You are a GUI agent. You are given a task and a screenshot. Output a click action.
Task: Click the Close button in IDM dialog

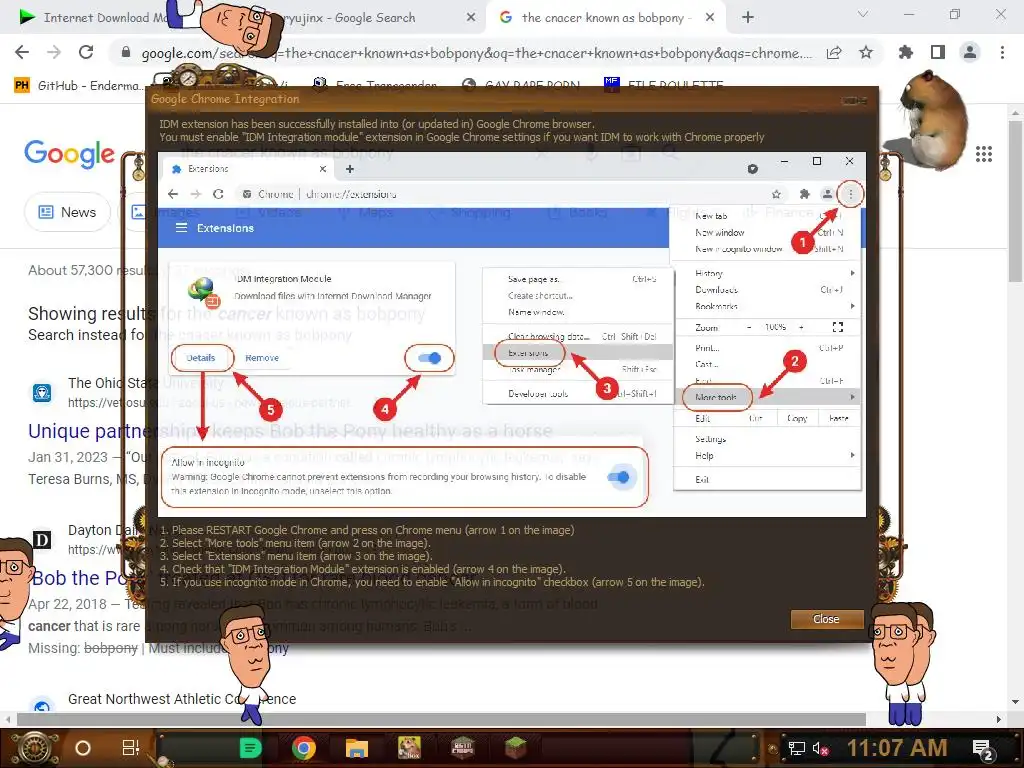tap(826, 619)
